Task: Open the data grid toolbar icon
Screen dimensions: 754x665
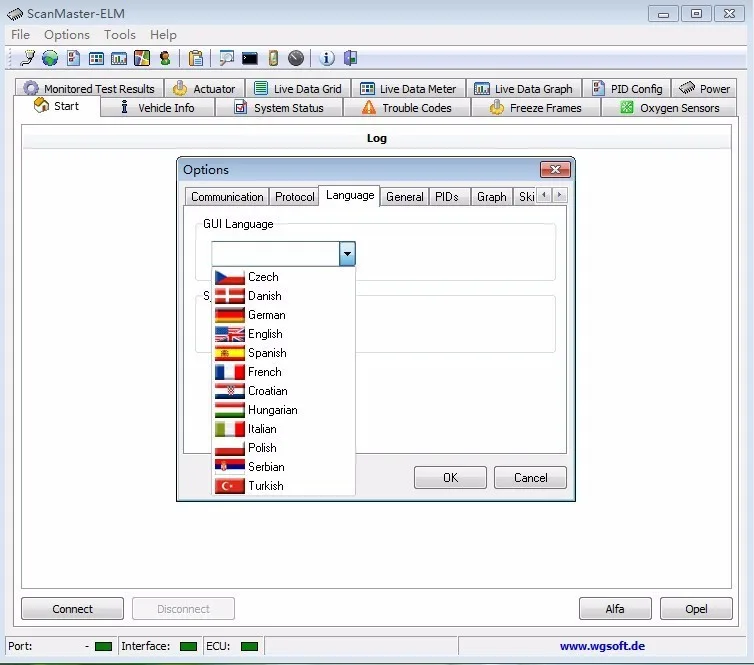Action: (96, 59)
